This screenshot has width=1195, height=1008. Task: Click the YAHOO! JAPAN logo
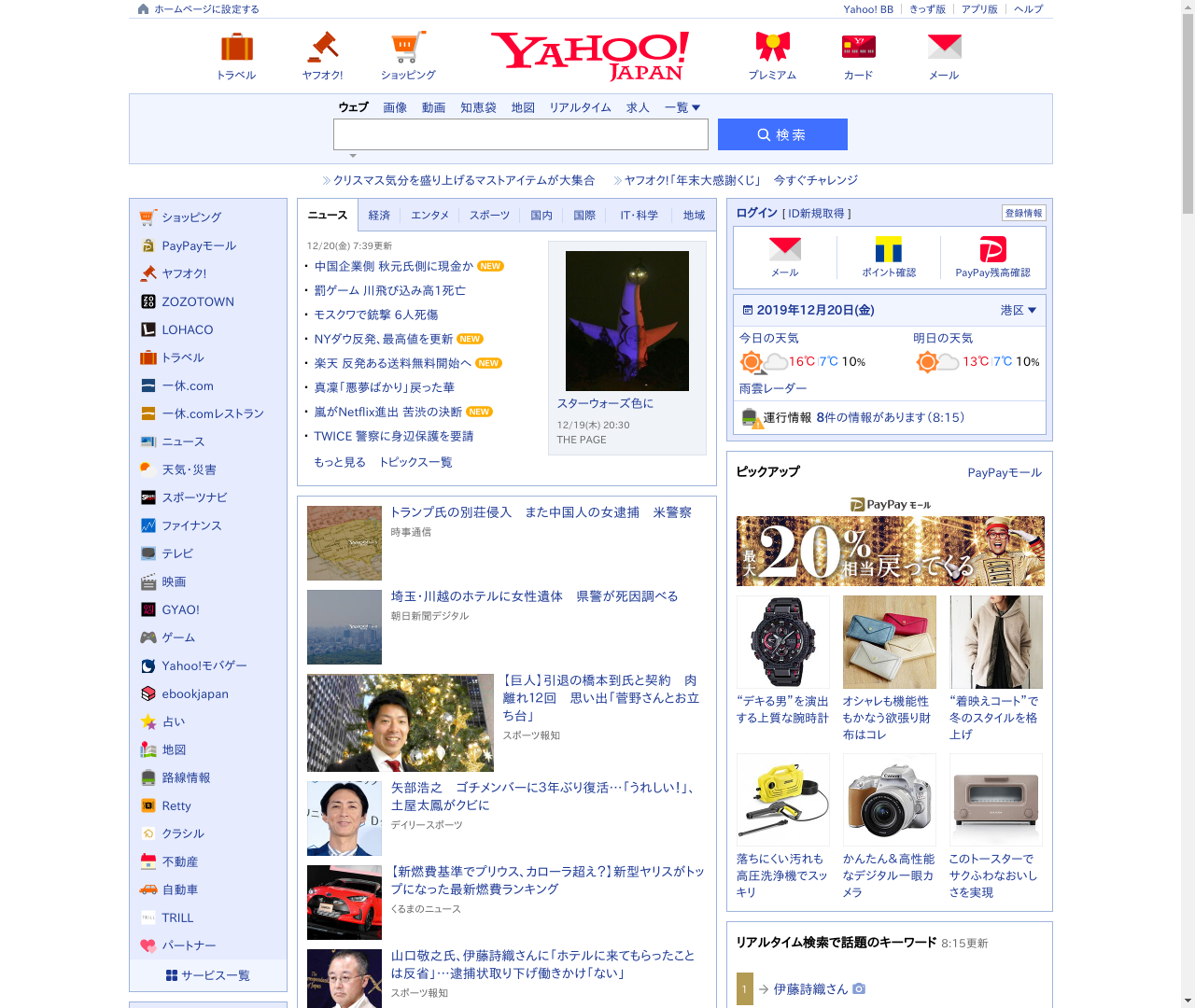tap(590, 56)
